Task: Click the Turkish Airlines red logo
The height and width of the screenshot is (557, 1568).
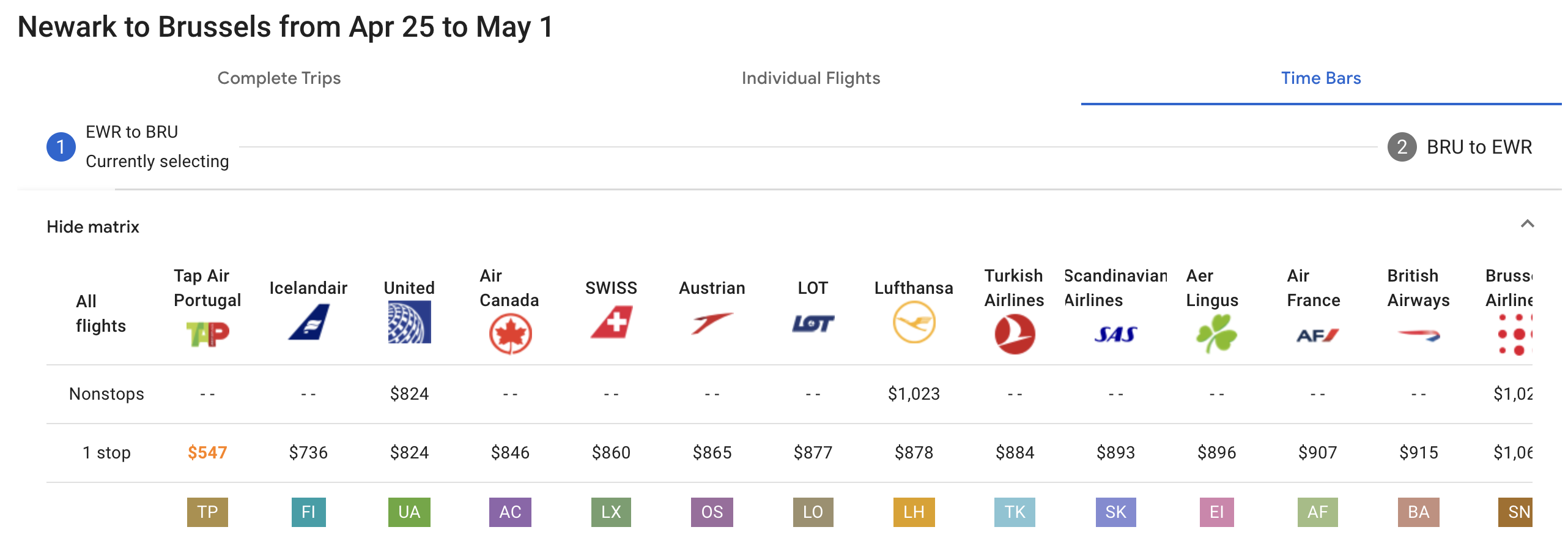Action: [x=1015, y=334]
